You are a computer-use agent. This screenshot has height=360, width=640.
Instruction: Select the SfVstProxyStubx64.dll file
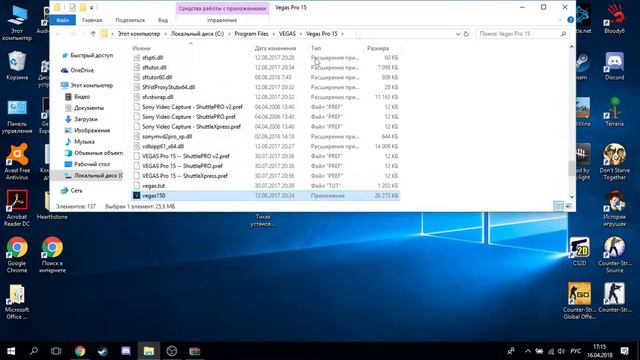tap(265, 87)
